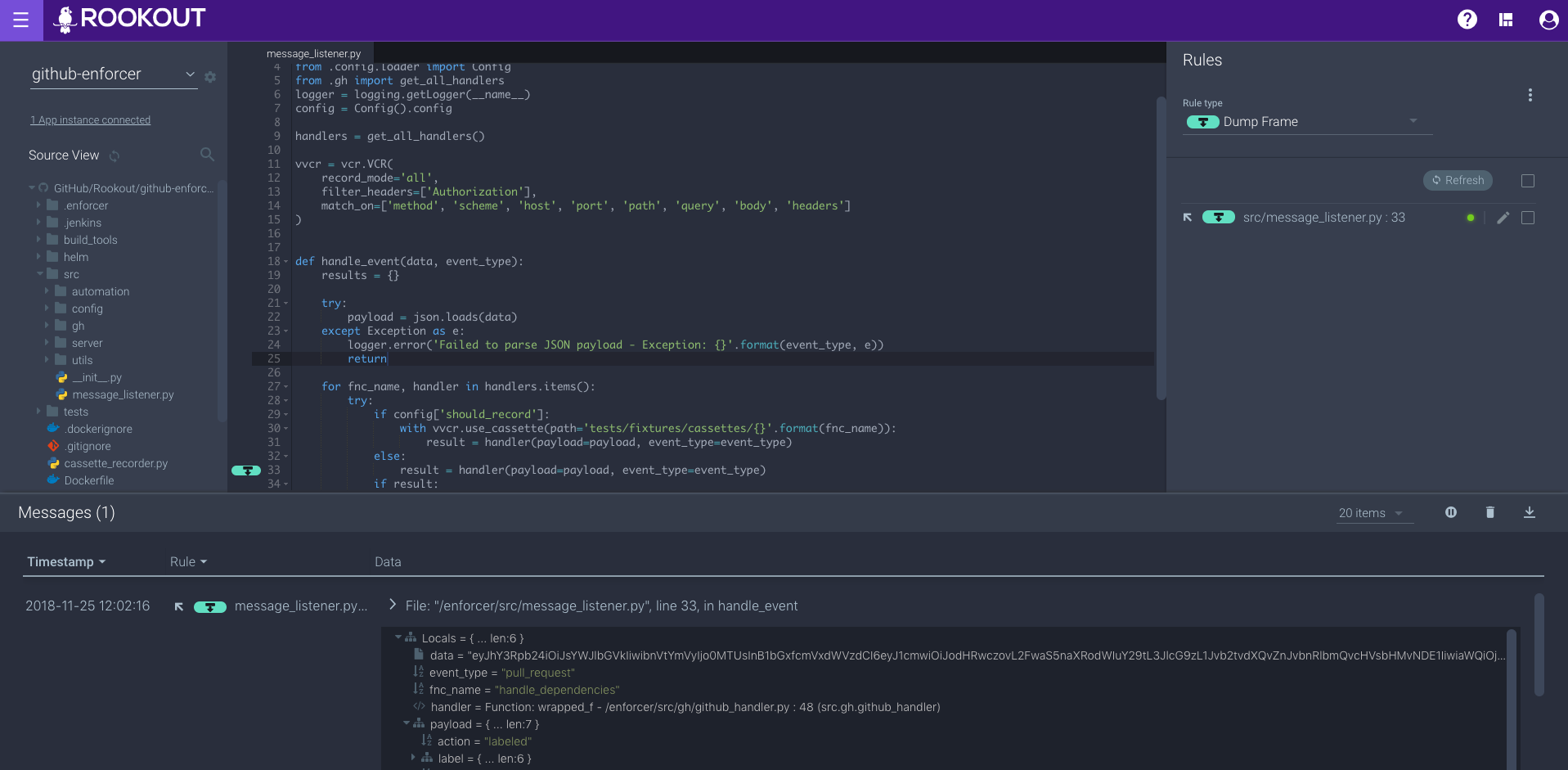
Task: Click the Dump Frame badge in message row
Action: [210, 607]
